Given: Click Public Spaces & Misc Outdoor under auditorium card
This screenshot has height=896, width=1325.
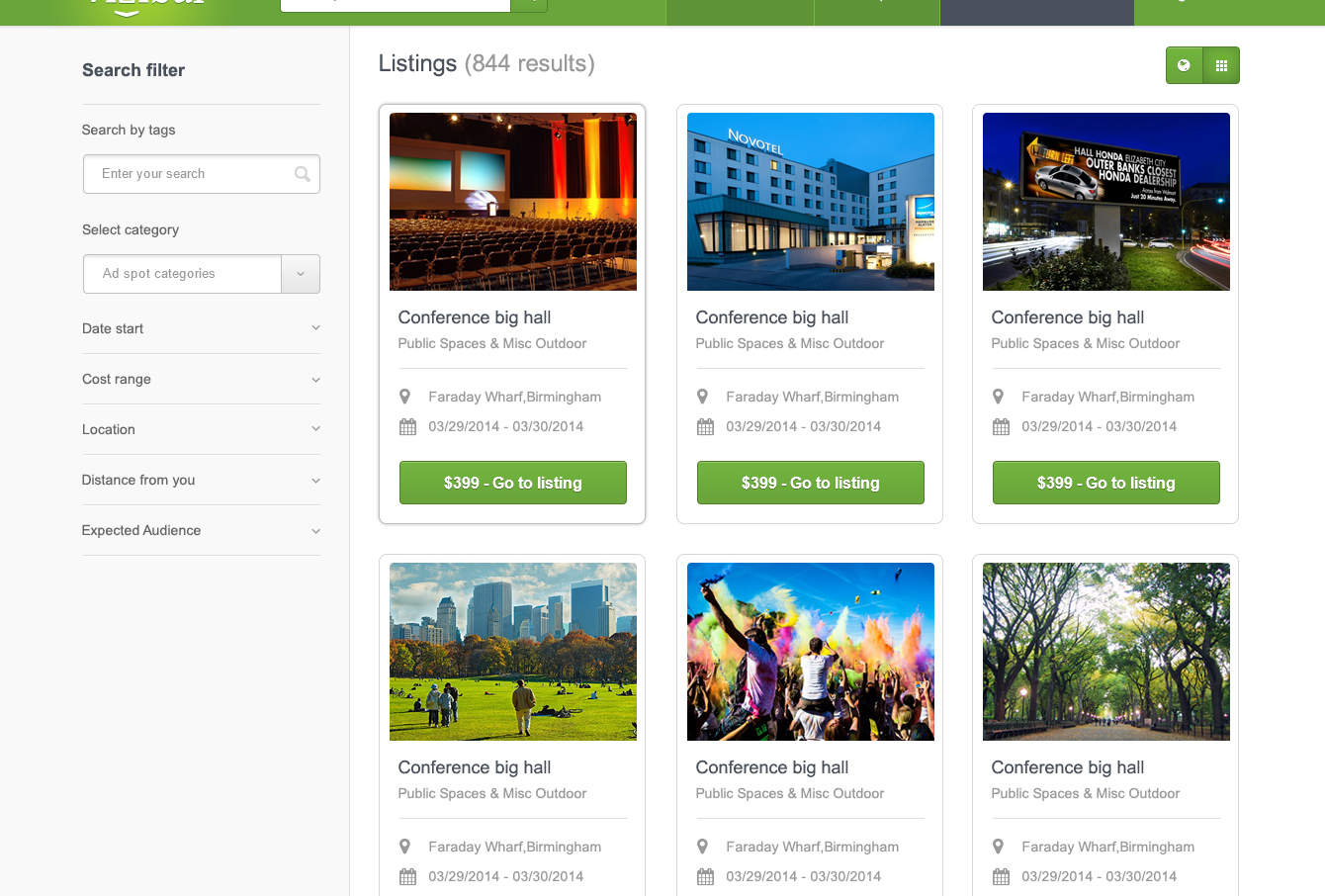Looking at the screenshot, I should pos(492,343).
